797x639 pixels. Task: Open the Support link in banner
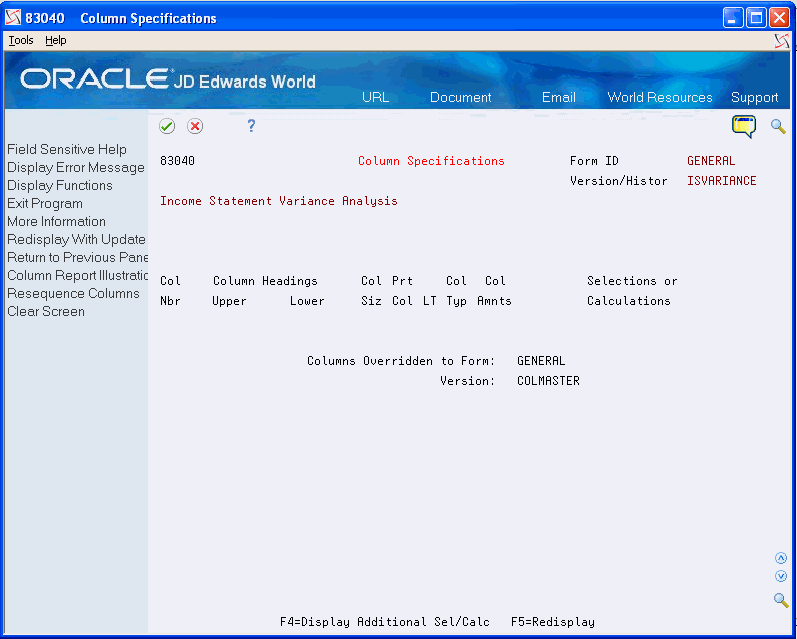(x=754, y=97)
